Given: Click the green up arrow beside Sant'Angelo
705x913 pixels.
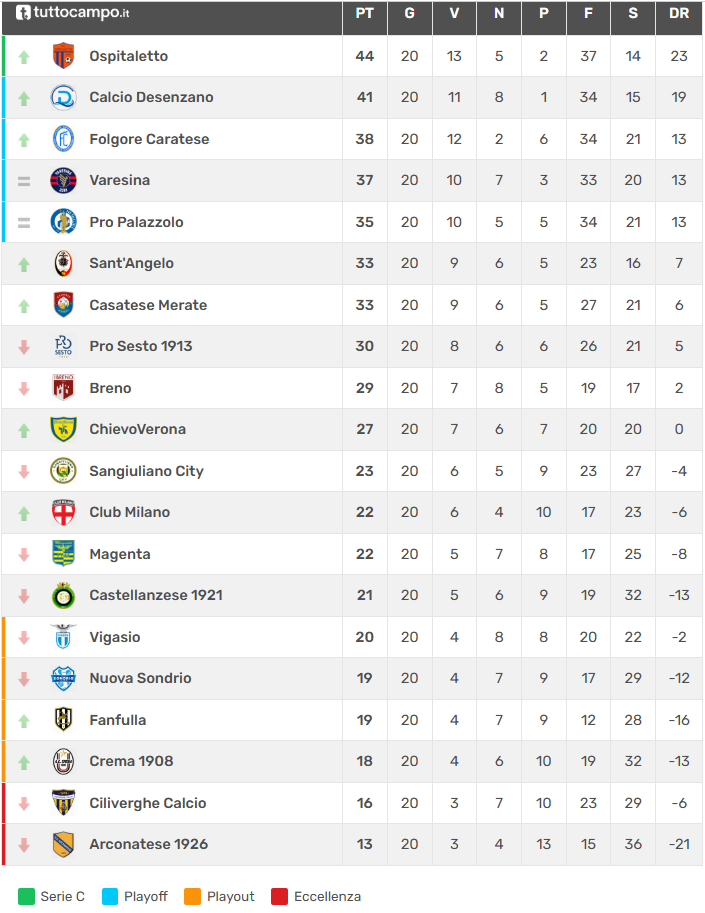Looking at the screenshot, I should pos(24,264).
